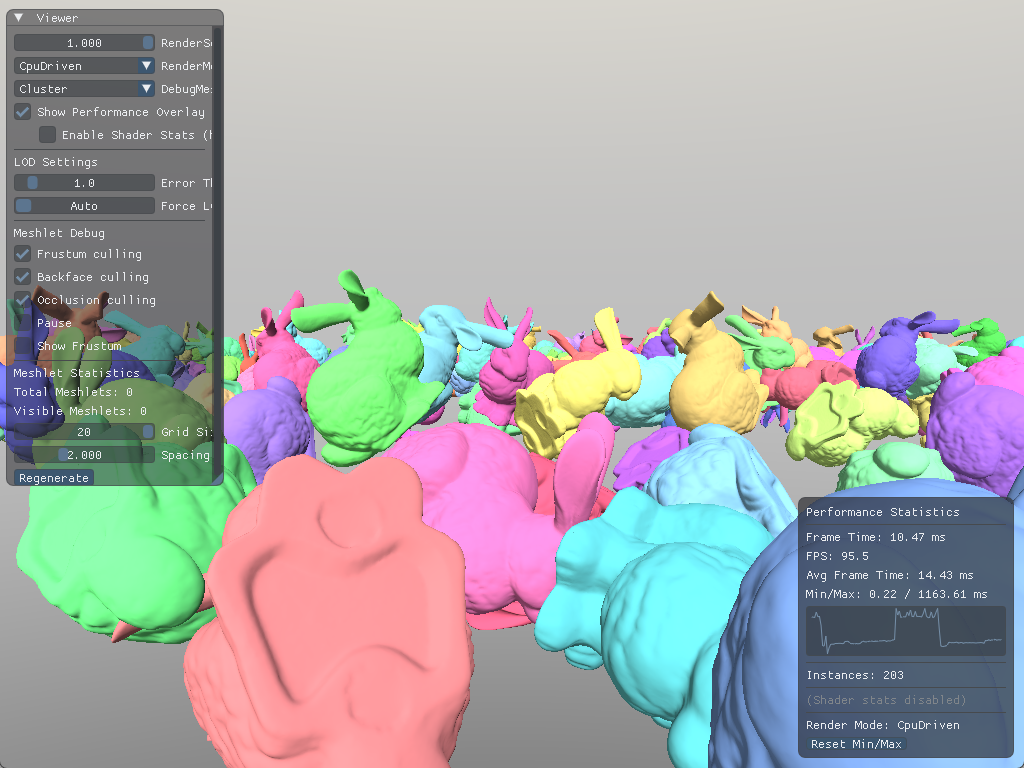Click the Force LOD slider set to Auto

(84, 206)
